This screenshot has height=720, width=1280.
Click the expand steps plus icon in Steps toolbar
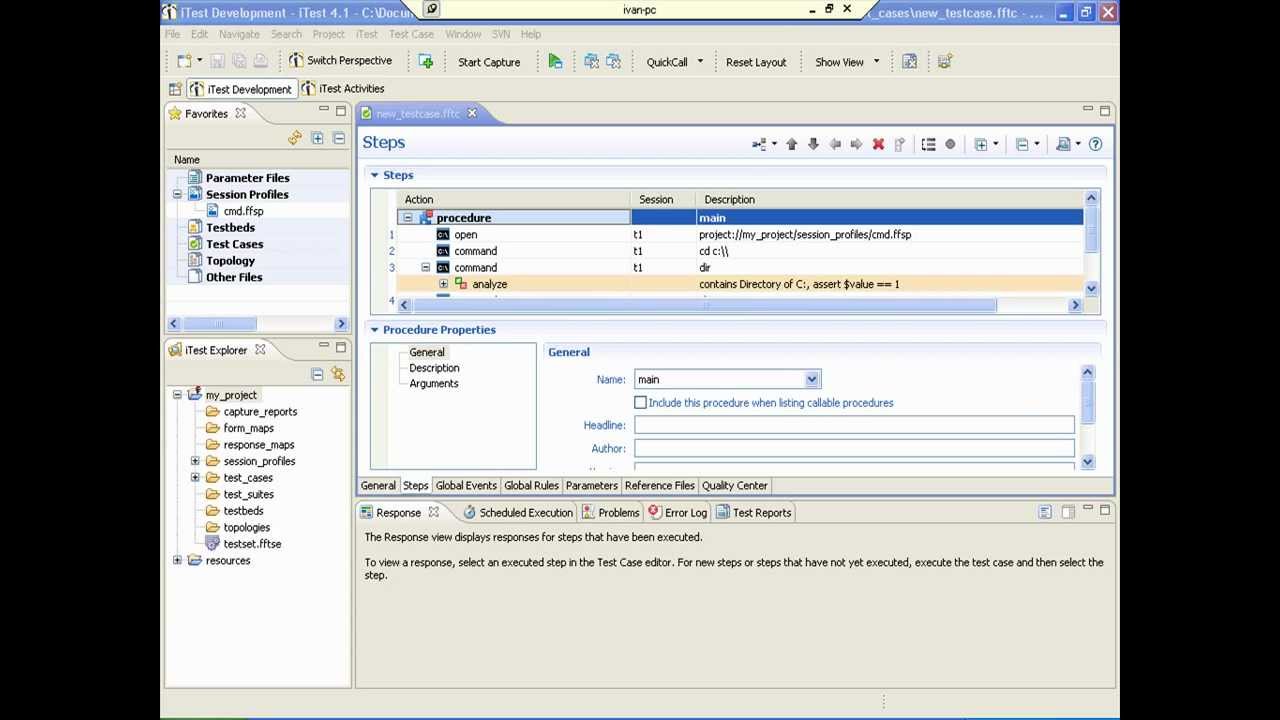coord(981,144)
